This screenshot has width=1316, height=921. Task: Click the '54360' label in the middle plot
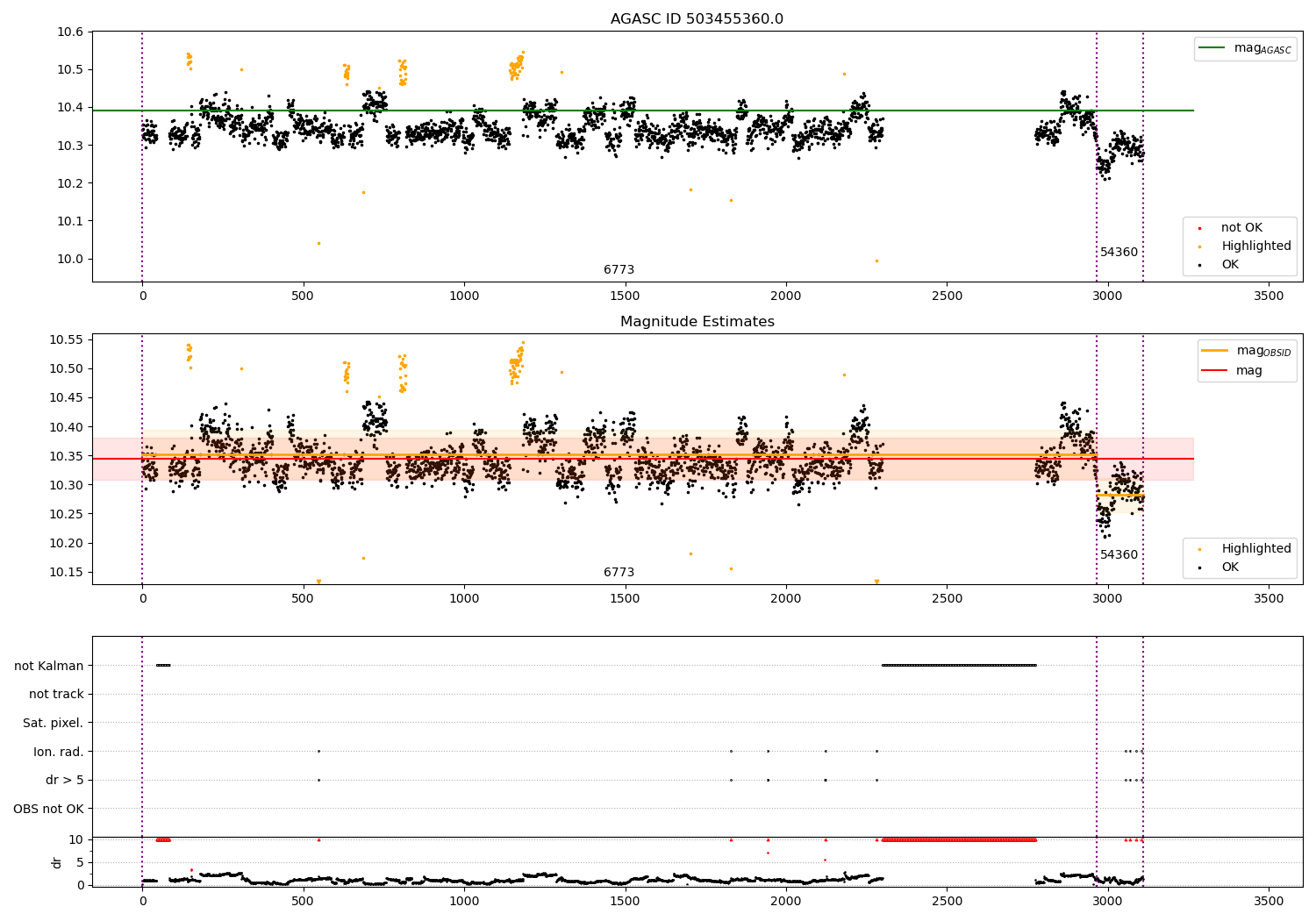1119,555
